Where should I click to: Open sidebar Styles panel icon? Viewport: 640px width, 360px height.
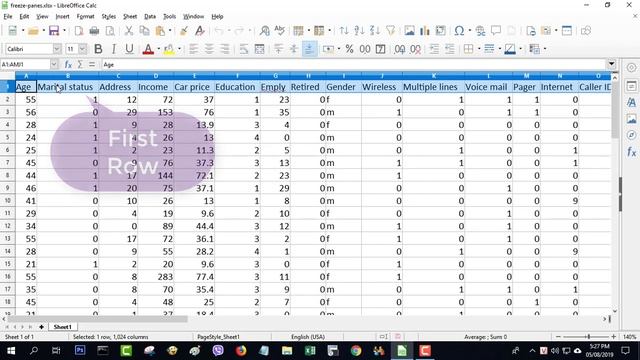pos(631,102)
